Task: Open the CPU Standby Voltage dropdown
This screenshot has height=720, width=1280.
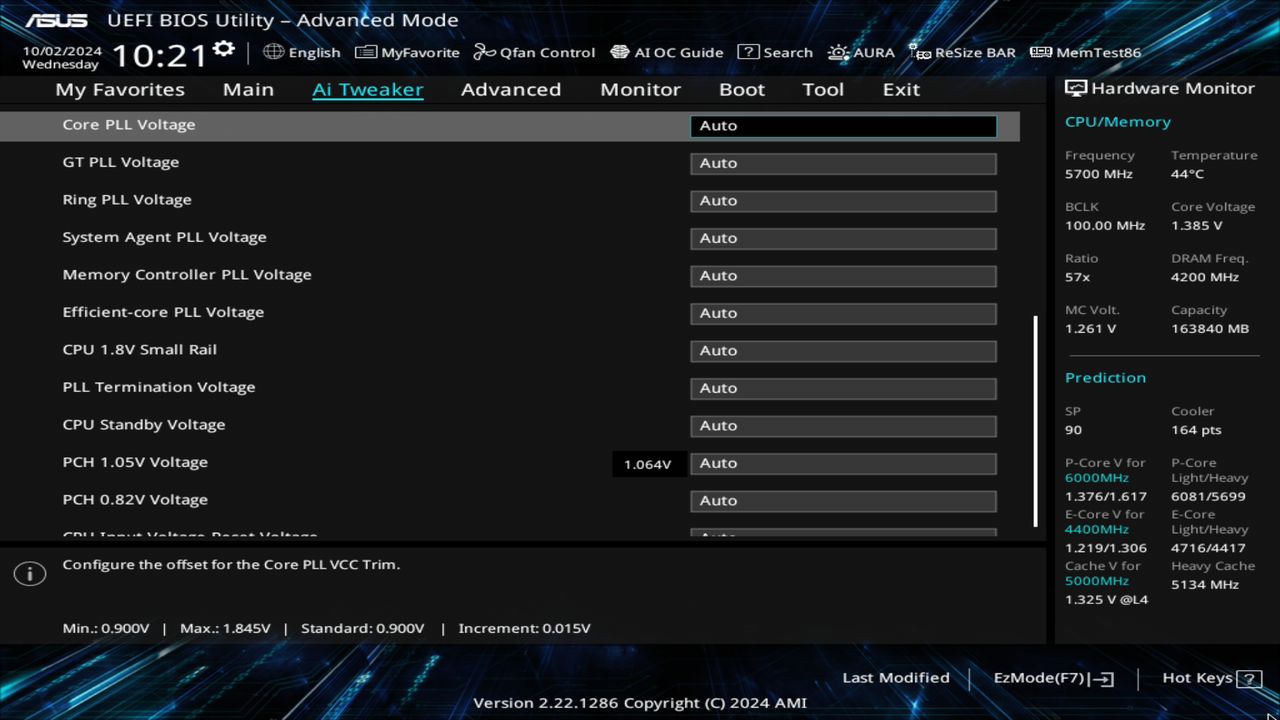Action: [x=842, y=425]
